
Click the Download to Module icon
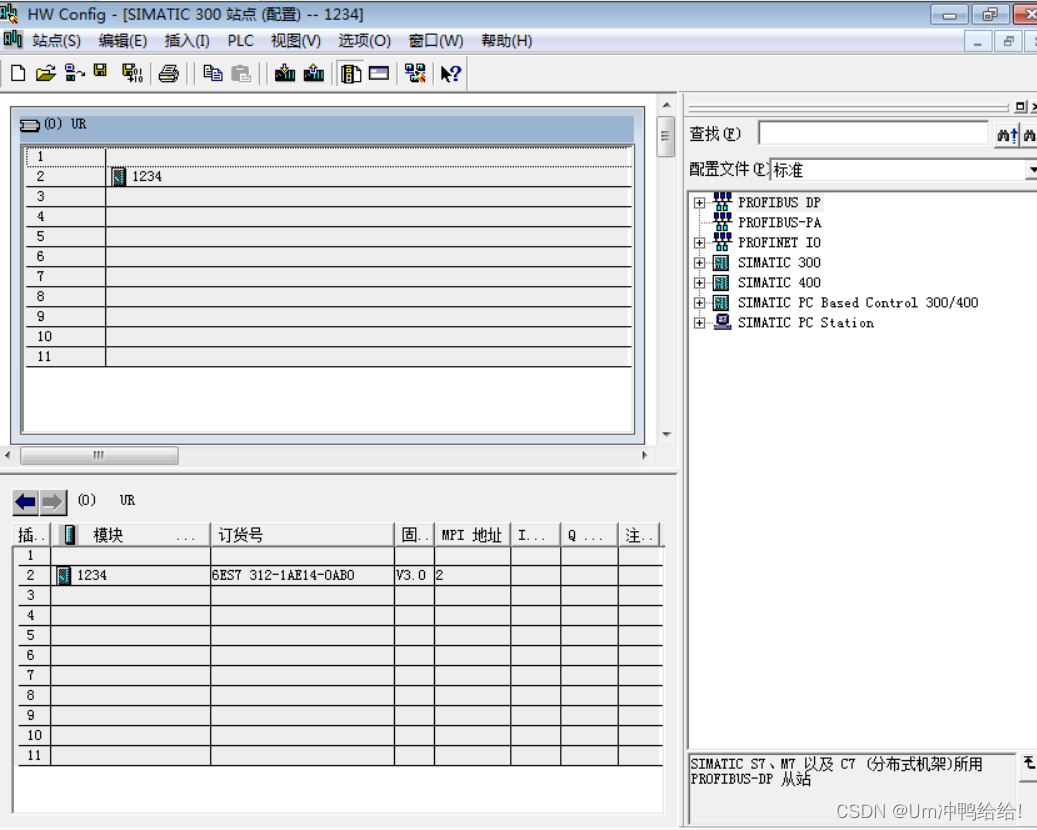[285, 73]
